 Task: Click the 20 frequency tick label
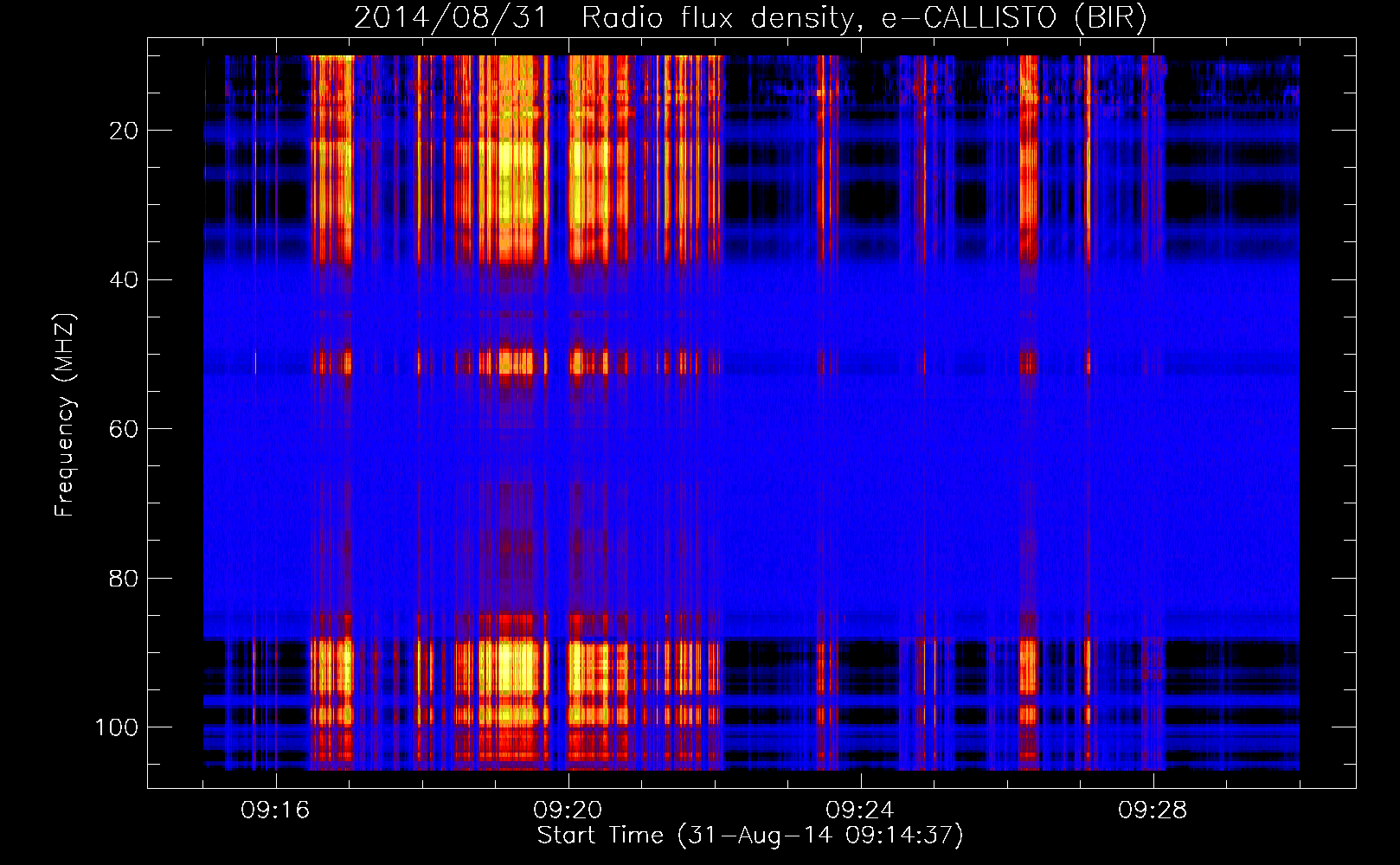click(124, 131)
